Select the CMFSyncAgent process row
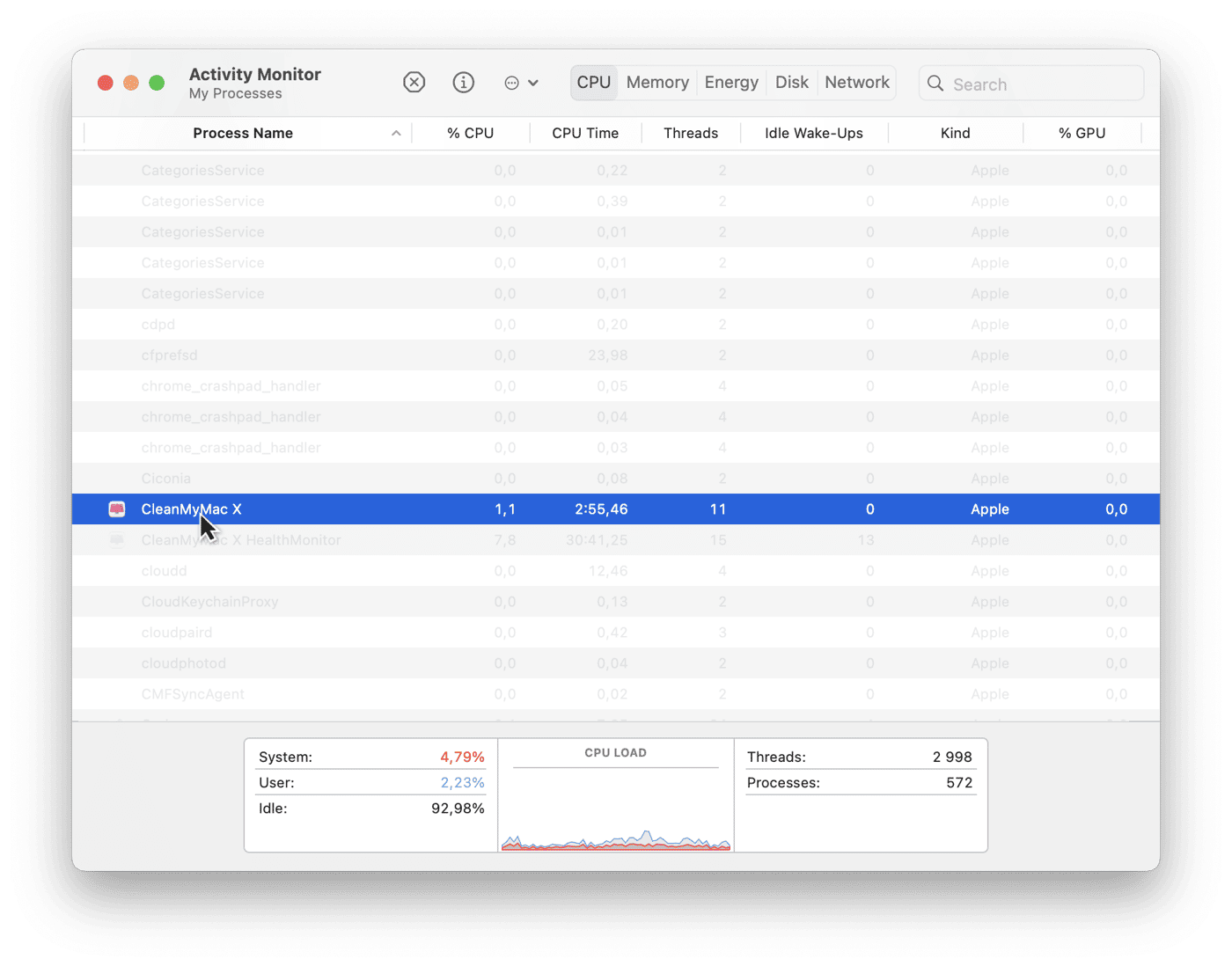1232x966 pixels. [616, 694]
